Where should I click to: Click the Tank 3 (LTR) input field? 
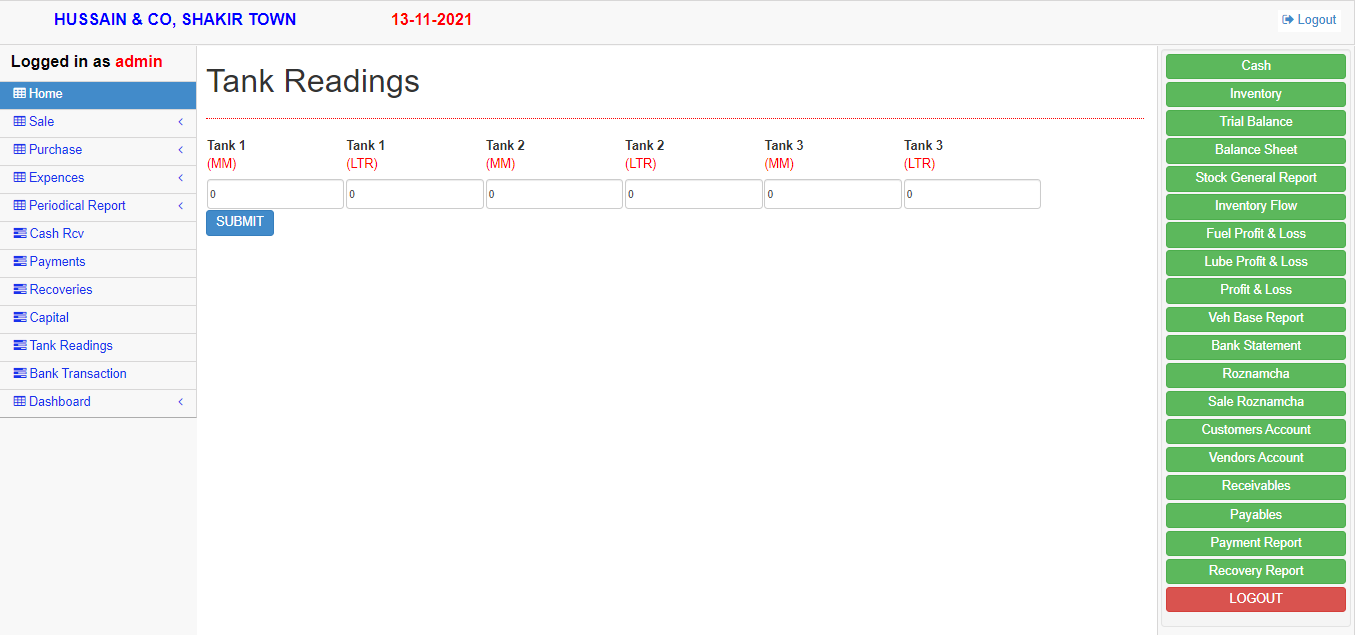pyautogui.click(x=972, y=194)
